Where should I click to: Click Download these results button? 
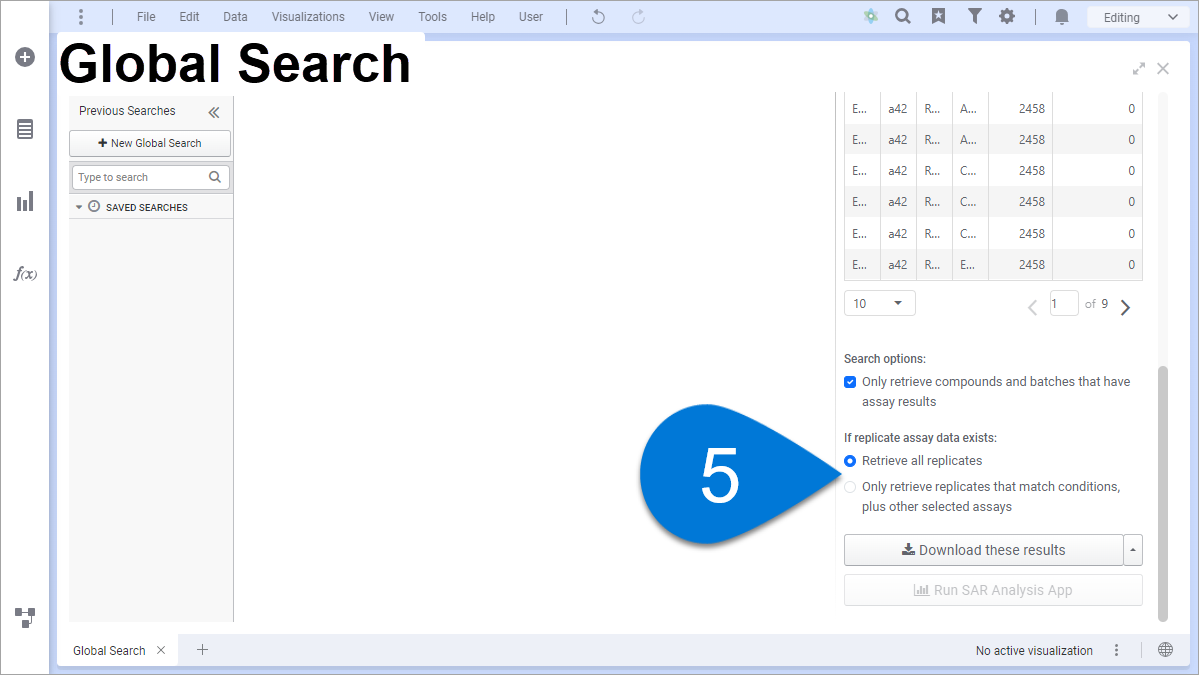983,550
